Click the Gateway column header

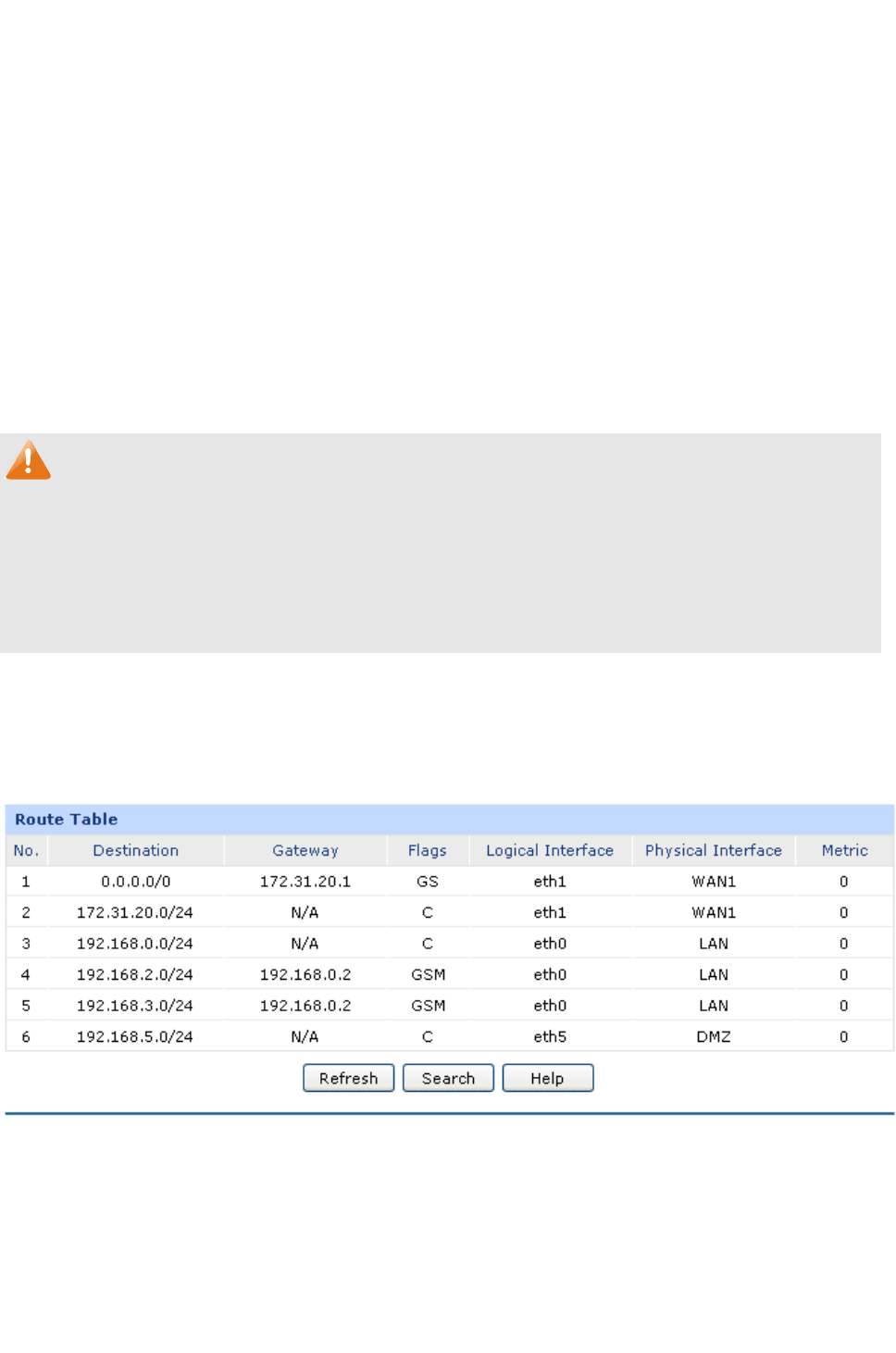tap(305, 850)
